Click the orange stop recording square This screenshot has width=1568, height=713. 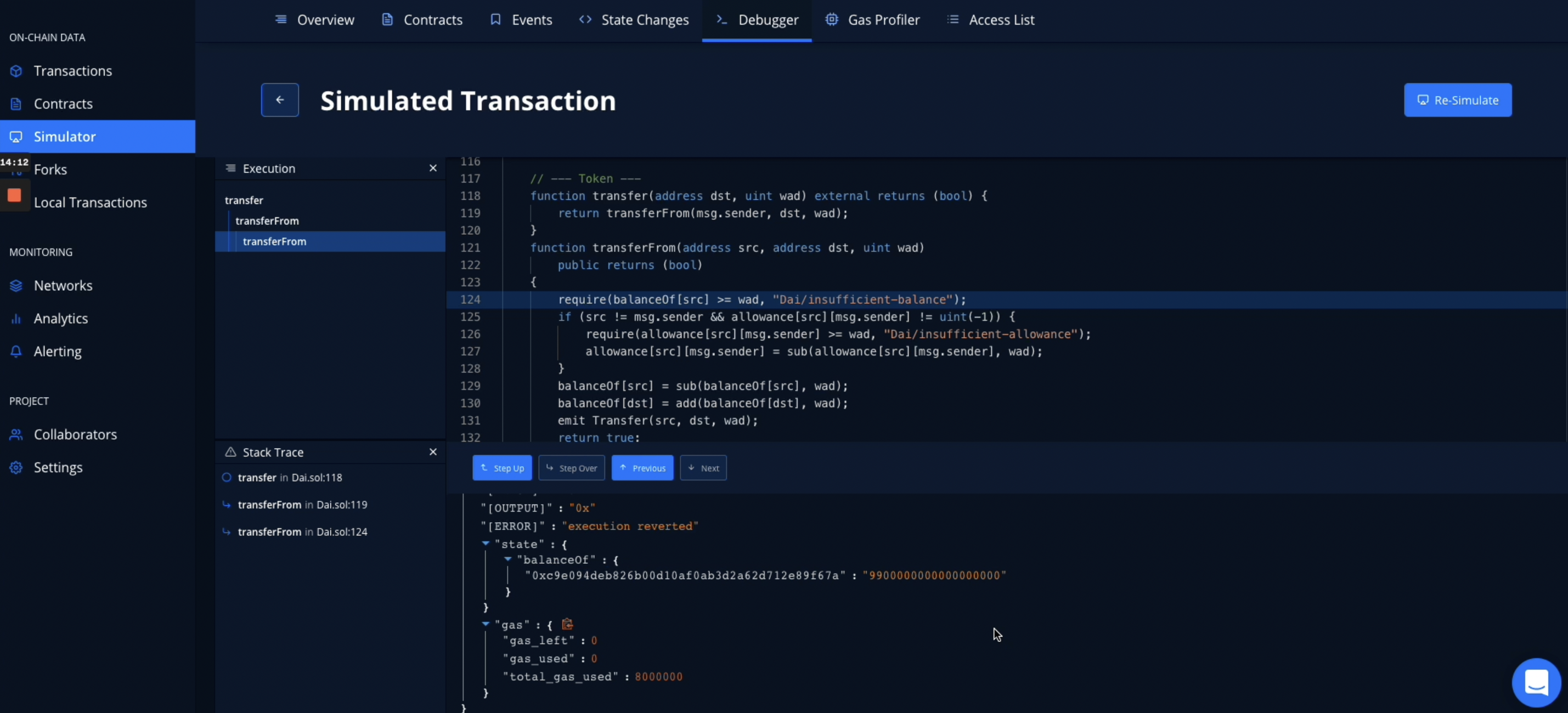coord(14,195)
